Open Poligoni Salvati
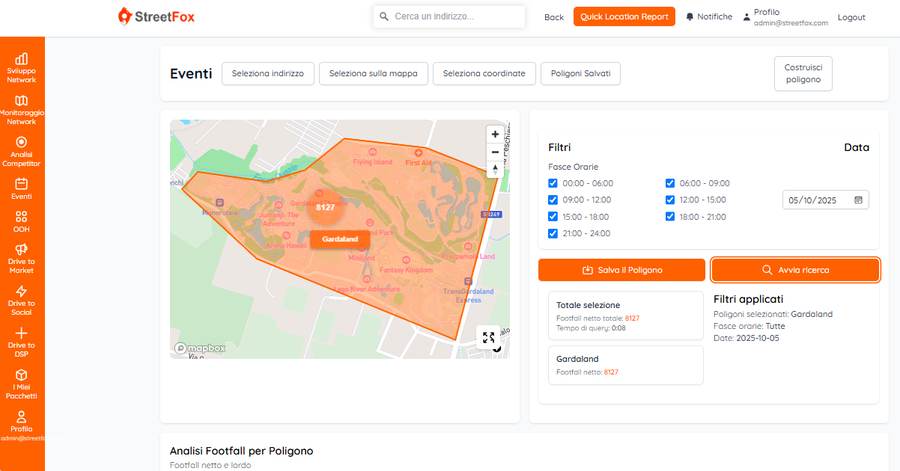 [580, 73]
